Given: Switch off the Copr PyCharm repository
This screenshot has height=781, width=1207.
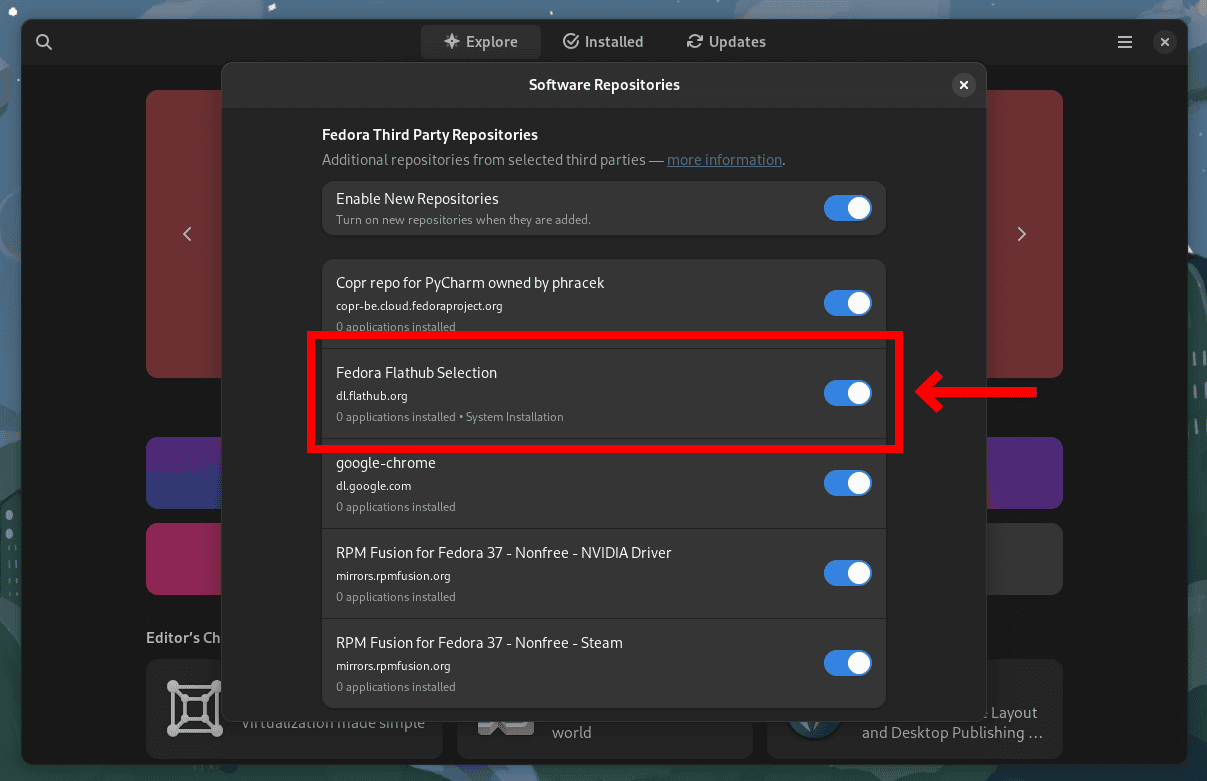Looking at the screenshot, I should pyautogui.click(x=847, y=303).
